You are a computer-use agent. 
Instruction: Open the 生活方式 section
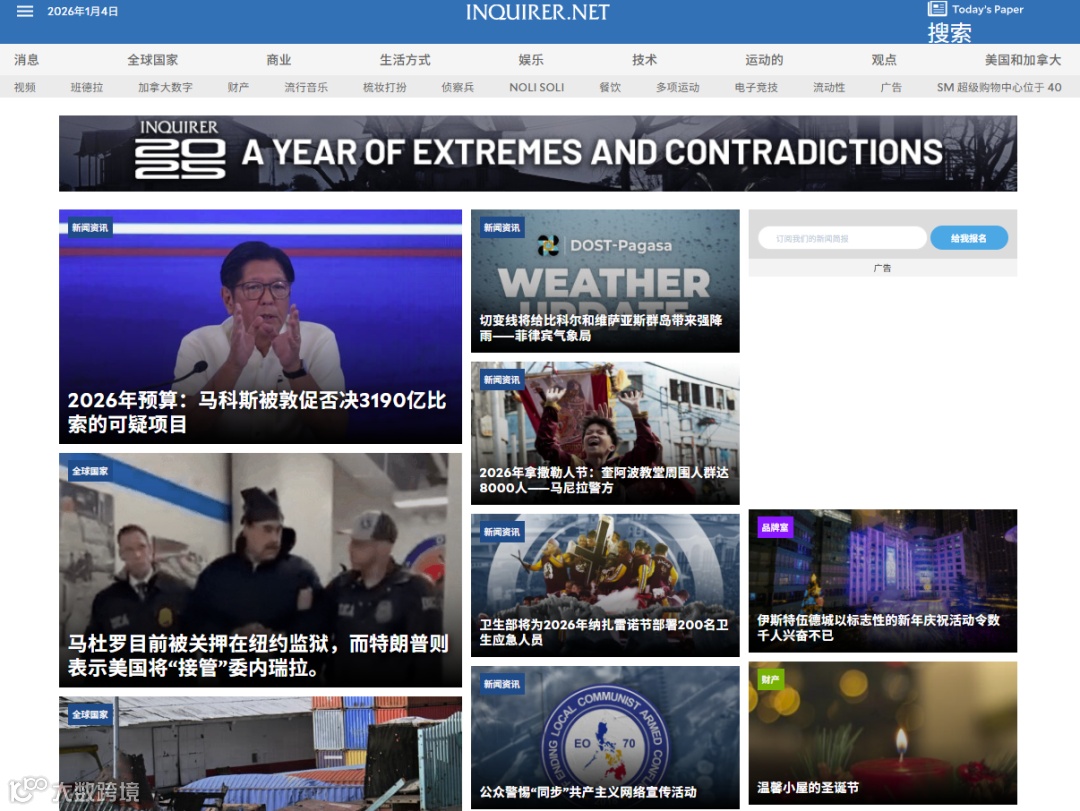(404, 60)
